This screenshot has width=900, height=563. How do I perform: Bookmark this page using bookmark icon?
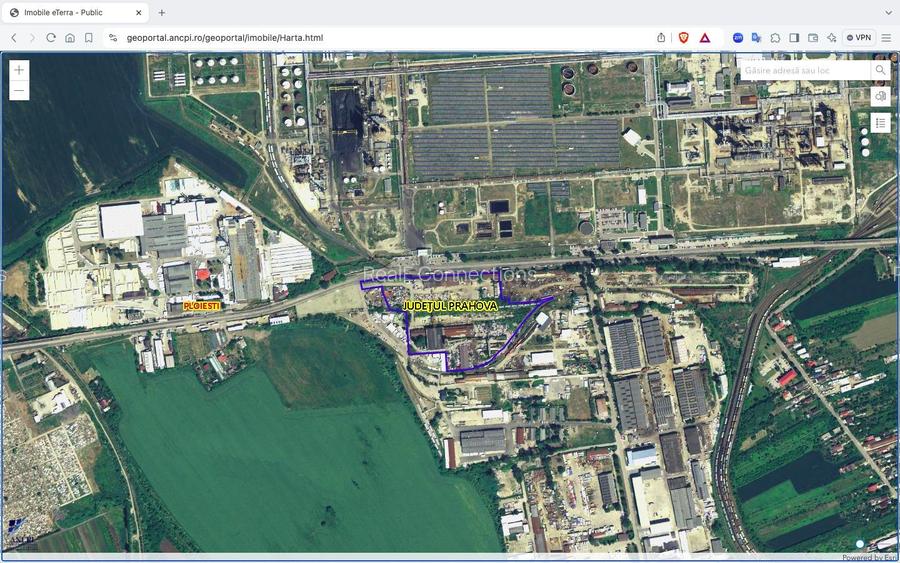[89, 38]
